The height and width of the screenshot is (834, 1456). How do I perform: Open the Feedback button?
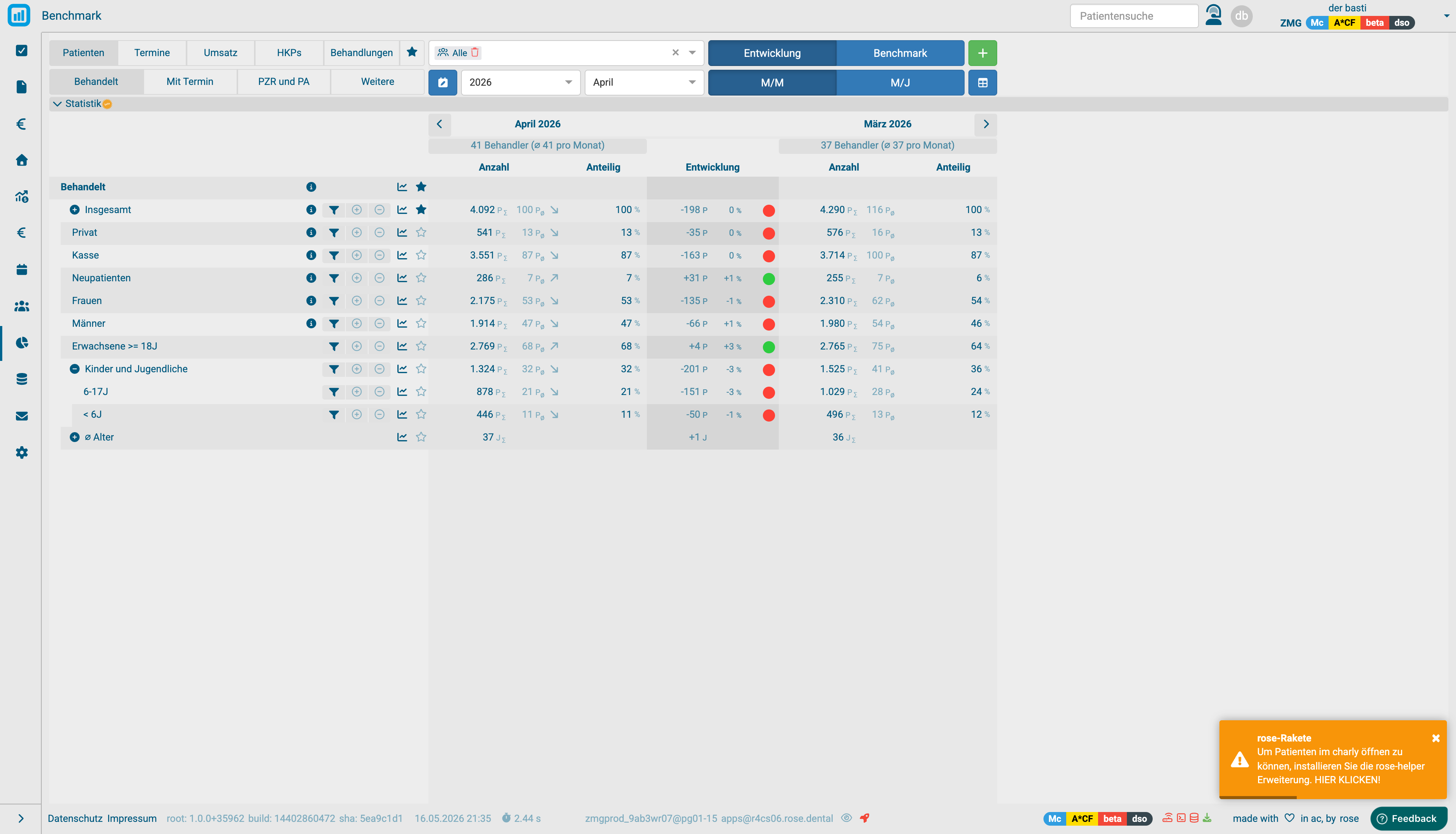point(1409,818)
